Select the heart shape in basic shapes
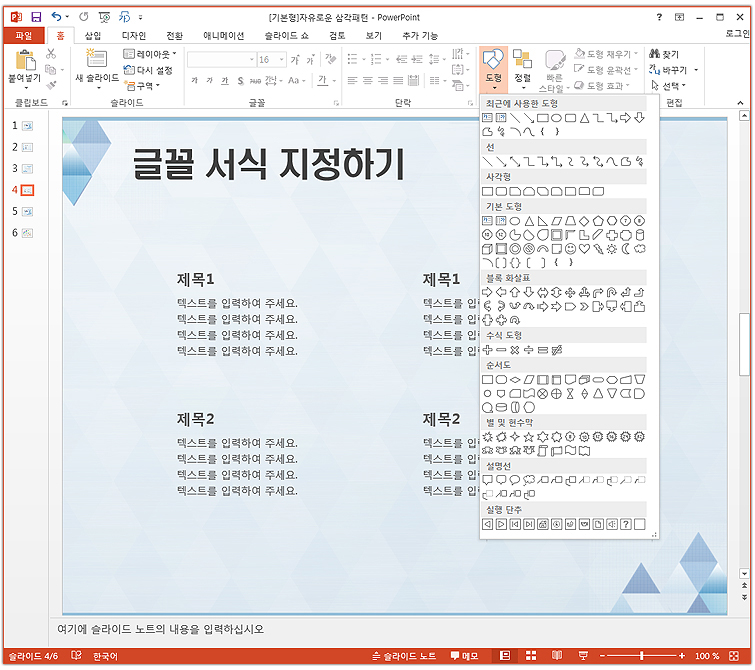 click(x=584, y=249)
